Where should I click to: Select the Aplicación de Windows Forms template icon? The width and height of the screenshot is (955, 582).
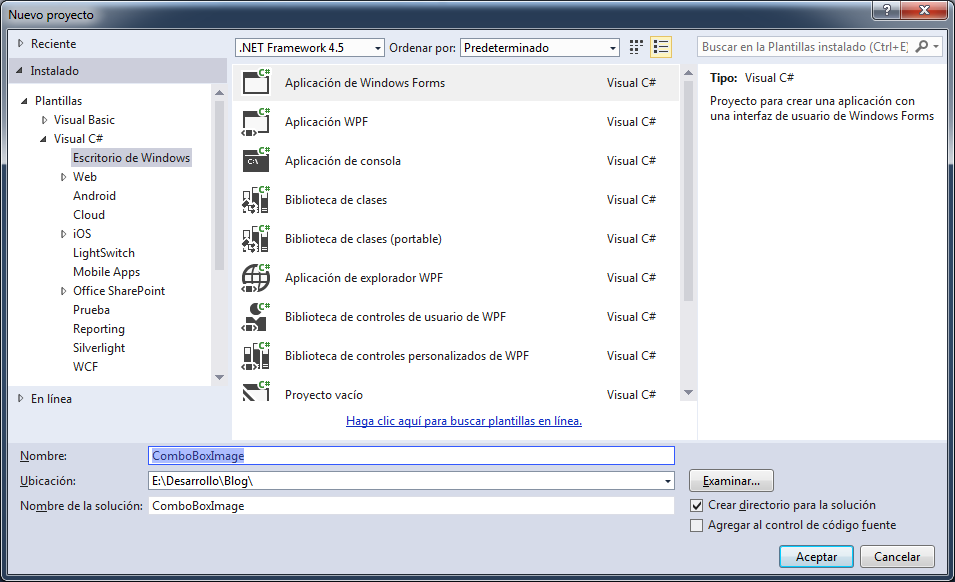click(256, 84)
